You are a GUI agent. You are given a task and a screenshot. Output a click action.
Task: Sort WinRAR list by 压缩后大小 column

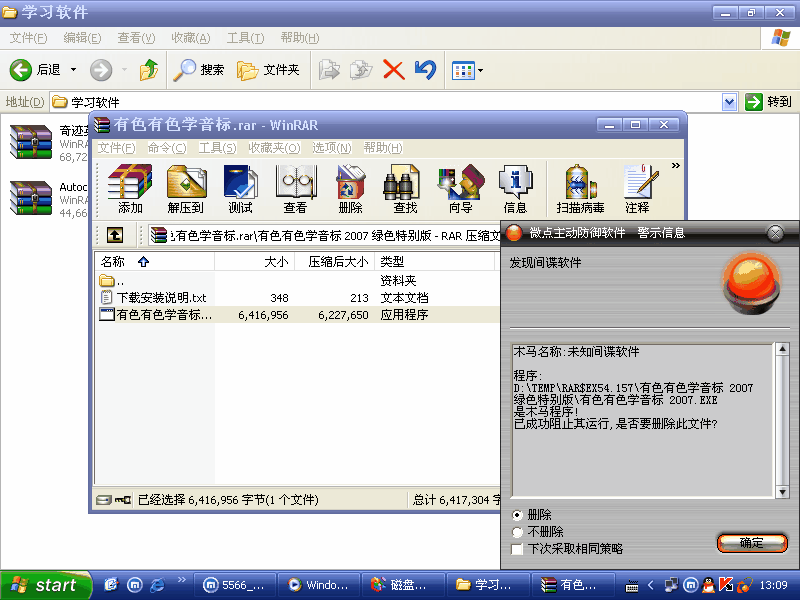tap(335, 262)
